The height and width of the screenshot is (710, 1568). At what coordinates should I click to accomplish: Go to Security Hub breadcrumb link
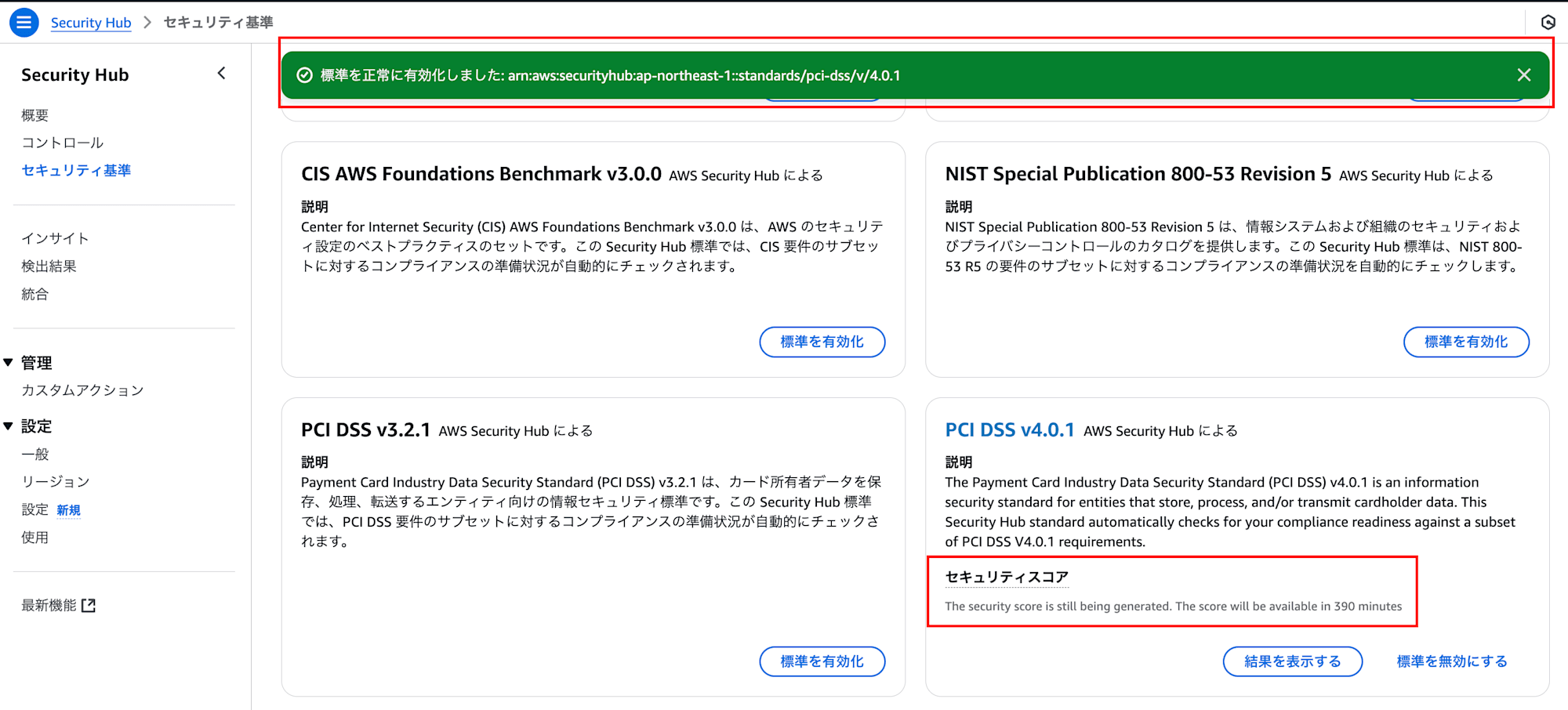click(91, 23)
